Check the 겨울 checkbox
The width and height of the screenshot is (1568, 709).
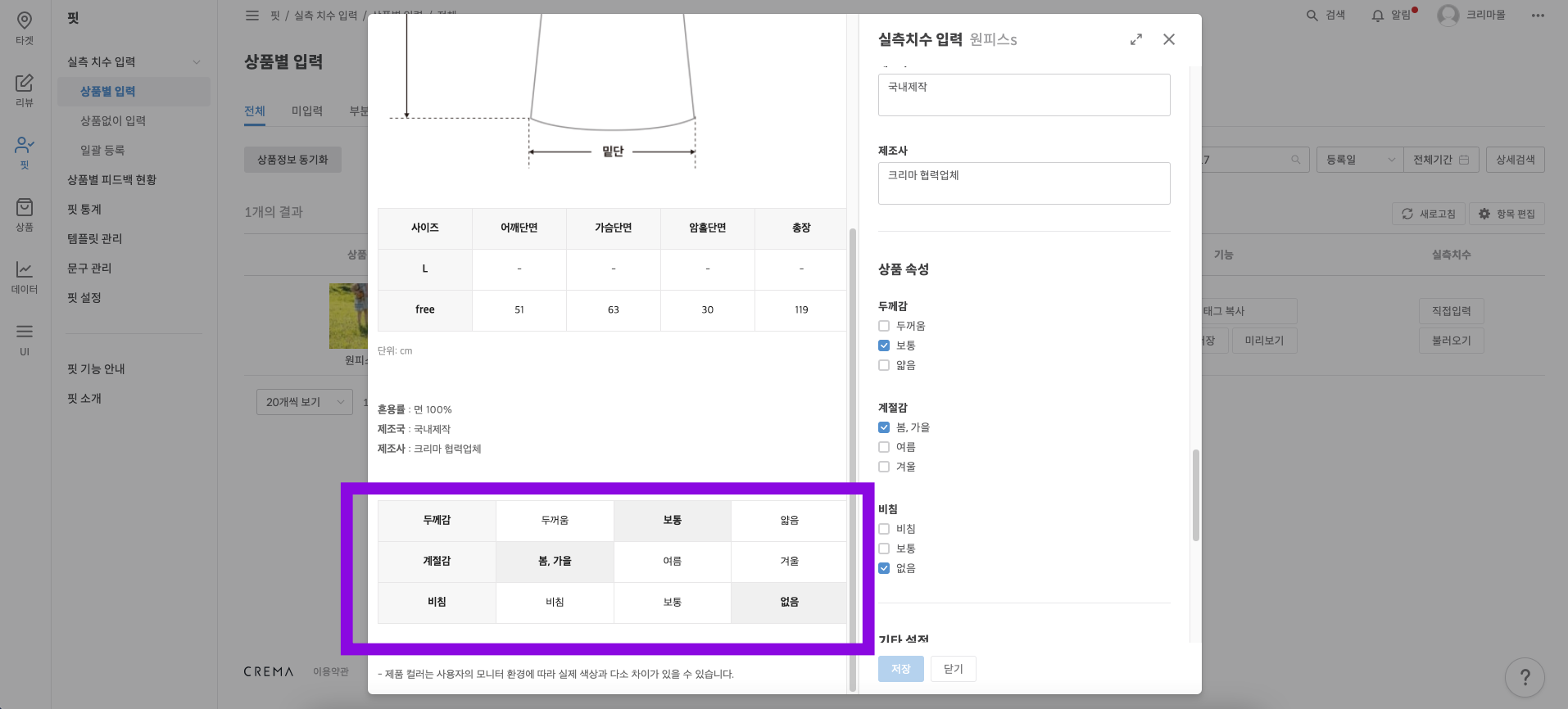884,467
